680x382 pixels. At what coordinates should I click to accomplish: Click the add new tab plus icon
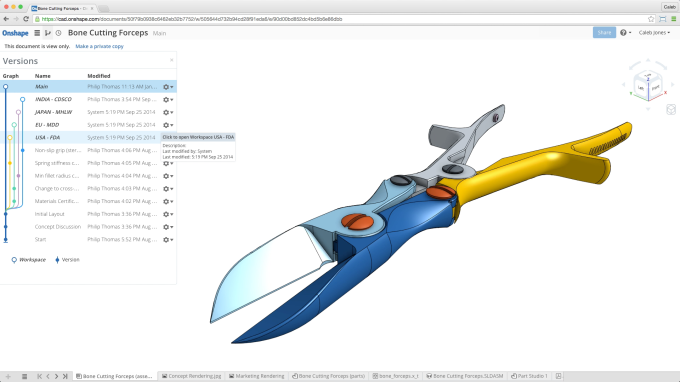tap(8, 376)
